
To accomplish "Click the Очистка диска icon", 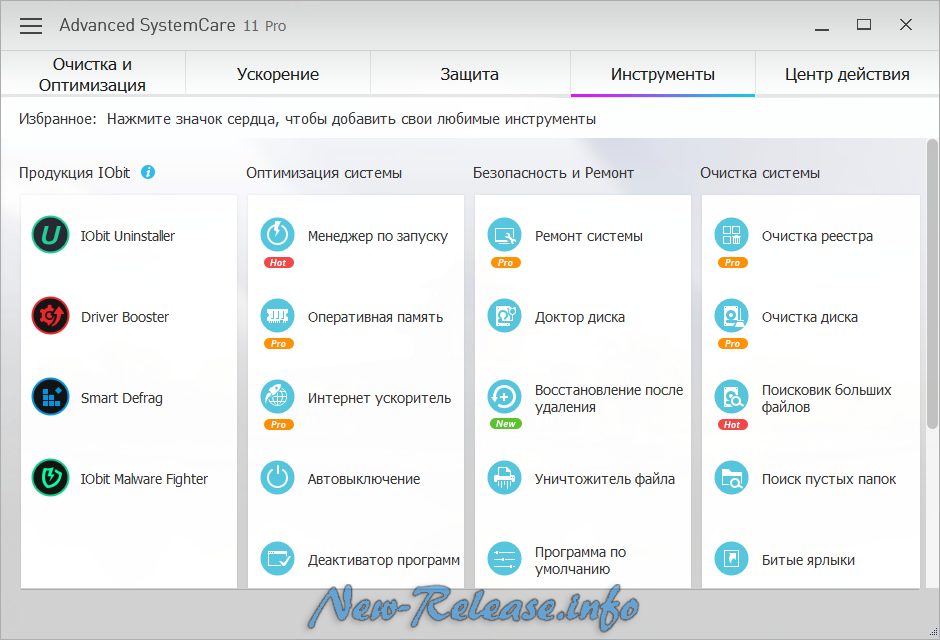I will [731, 315].
